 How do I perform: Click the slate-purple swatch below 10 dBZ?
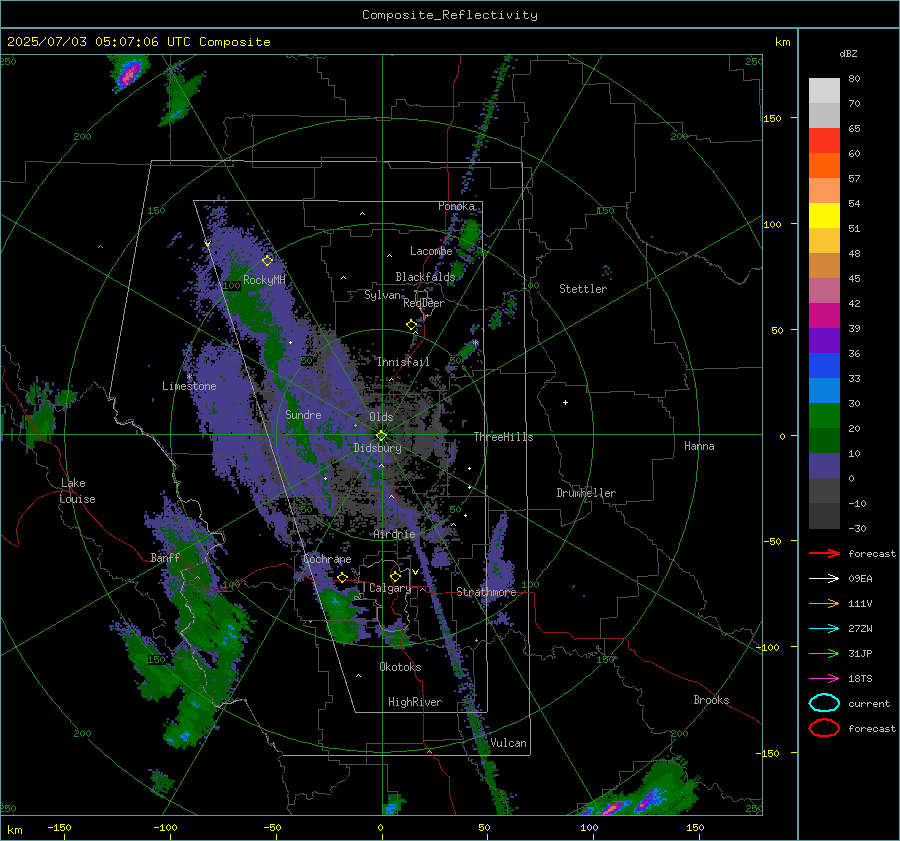click(x=824, y=465)
